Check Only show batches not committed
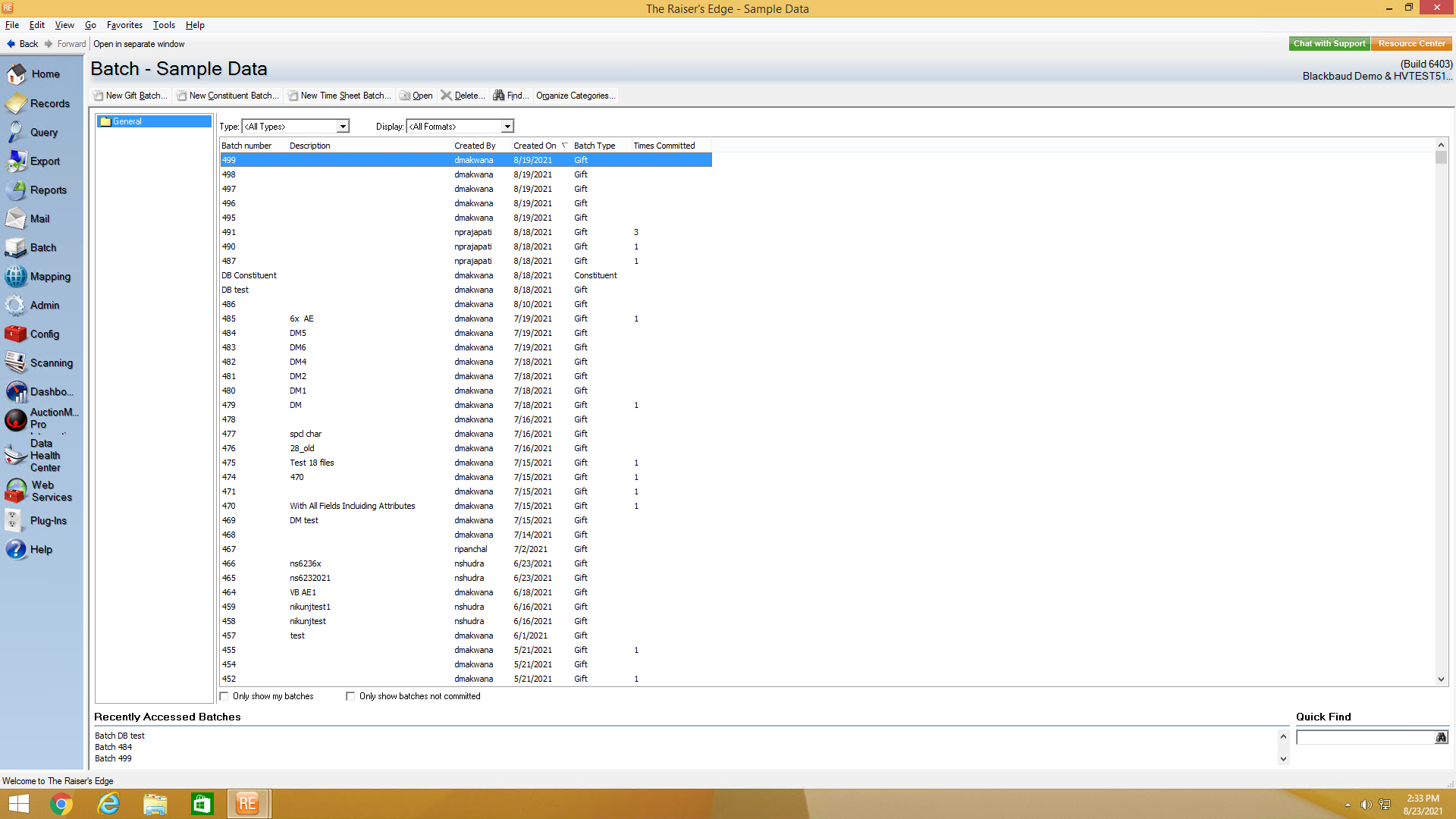This screenshot has height=819, width=1456. (350, 696)
